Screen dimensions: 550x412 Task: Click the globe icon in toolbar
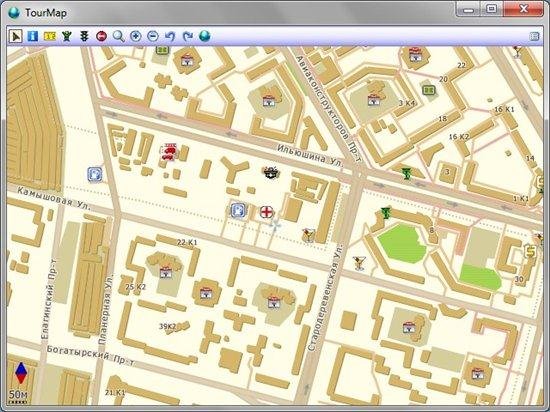tap(205, 36)
